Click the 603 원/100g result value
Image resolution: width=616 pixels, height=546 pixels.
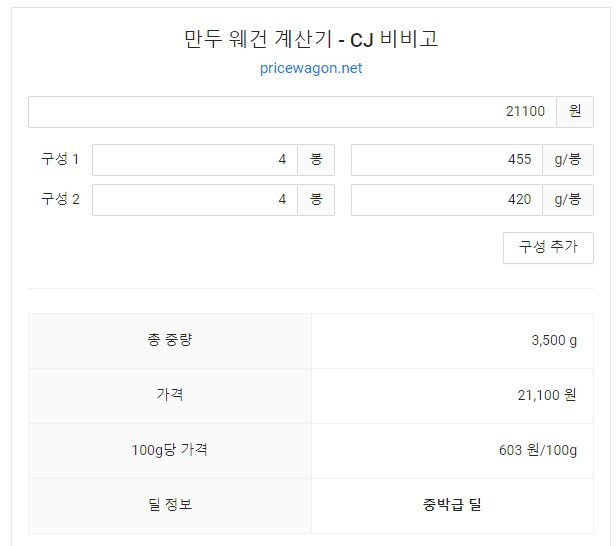point(538,450)
